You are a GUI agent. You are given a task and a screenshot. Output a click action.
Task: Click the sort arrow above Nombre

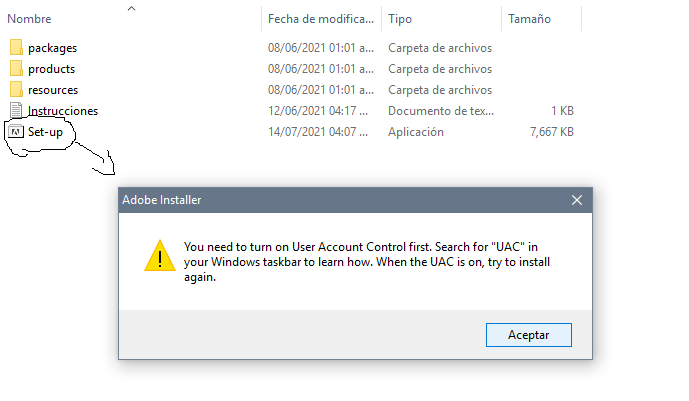coord(131,8)
